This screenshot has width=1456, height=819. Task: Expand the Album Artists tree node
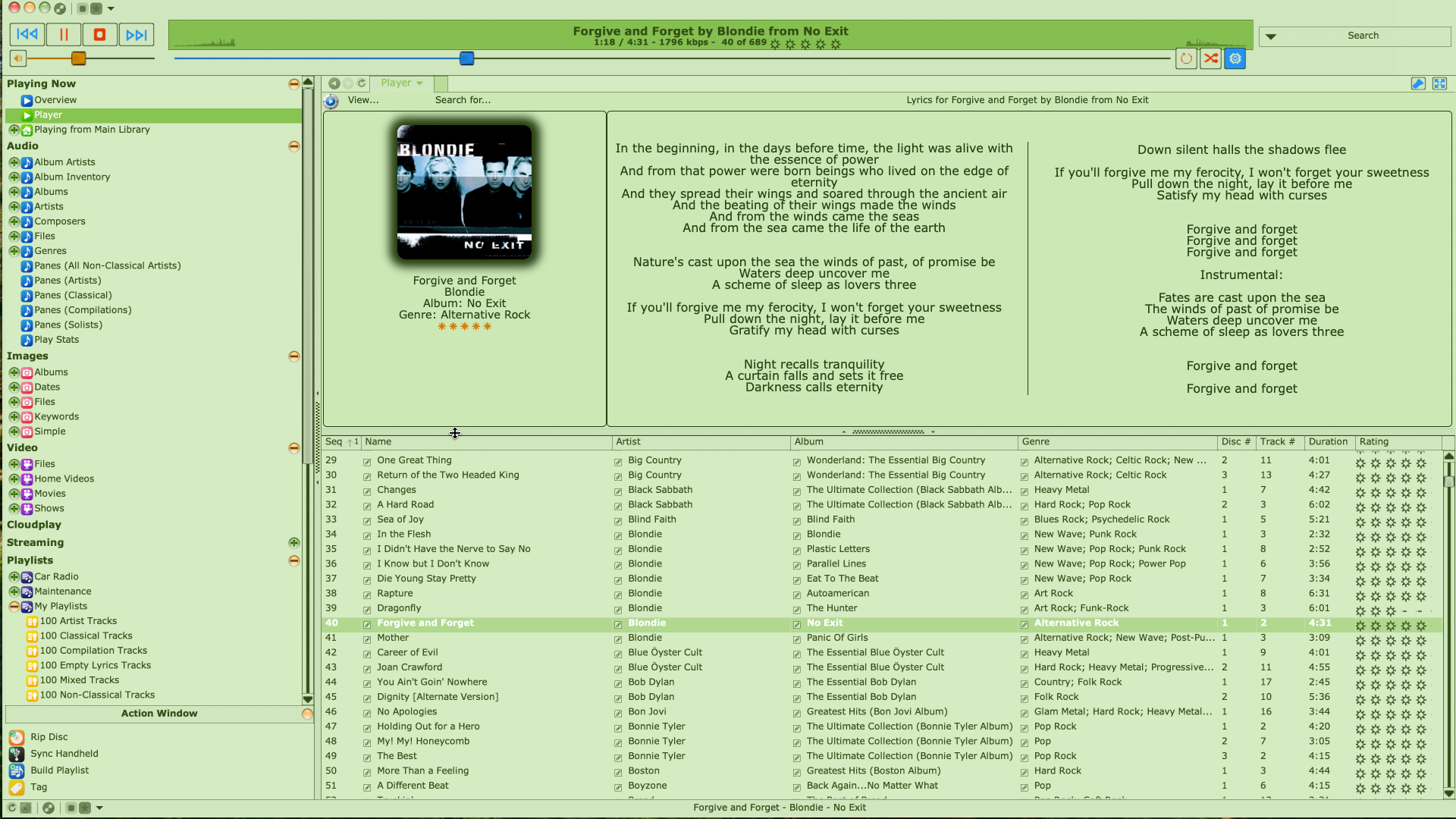(14, 162)
